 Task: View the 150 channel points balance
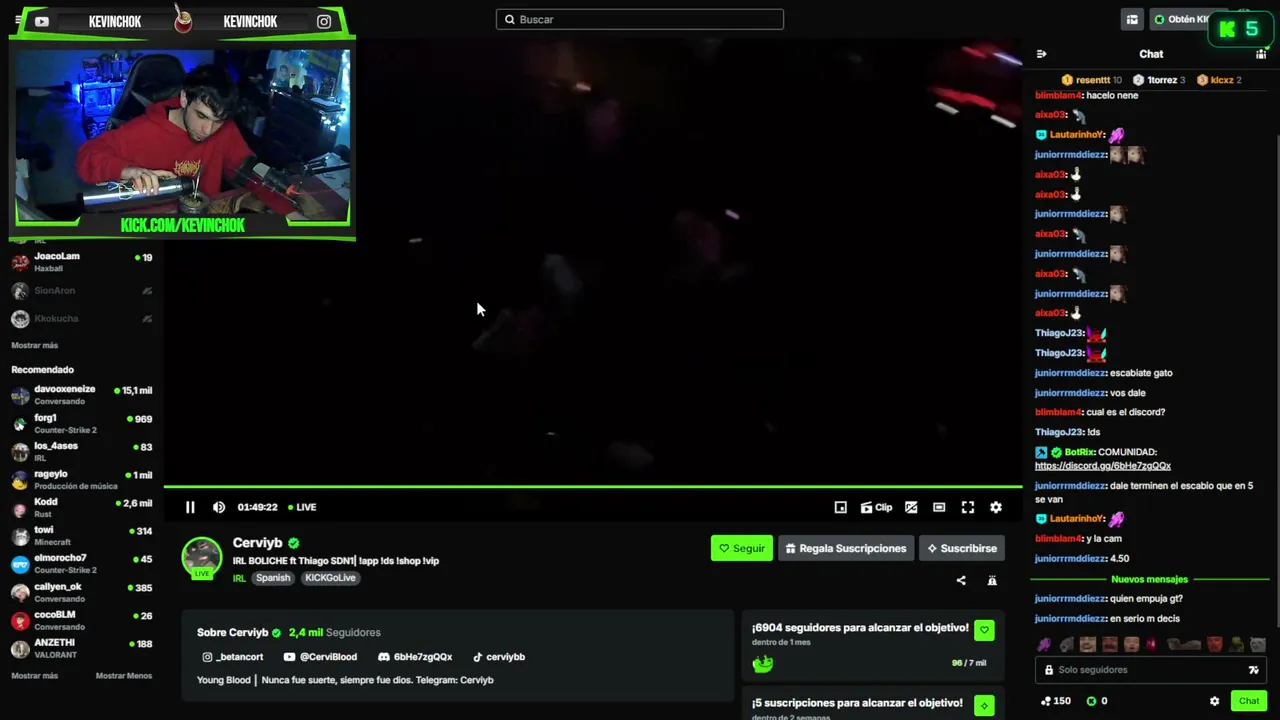click(x=1056, y=701)
